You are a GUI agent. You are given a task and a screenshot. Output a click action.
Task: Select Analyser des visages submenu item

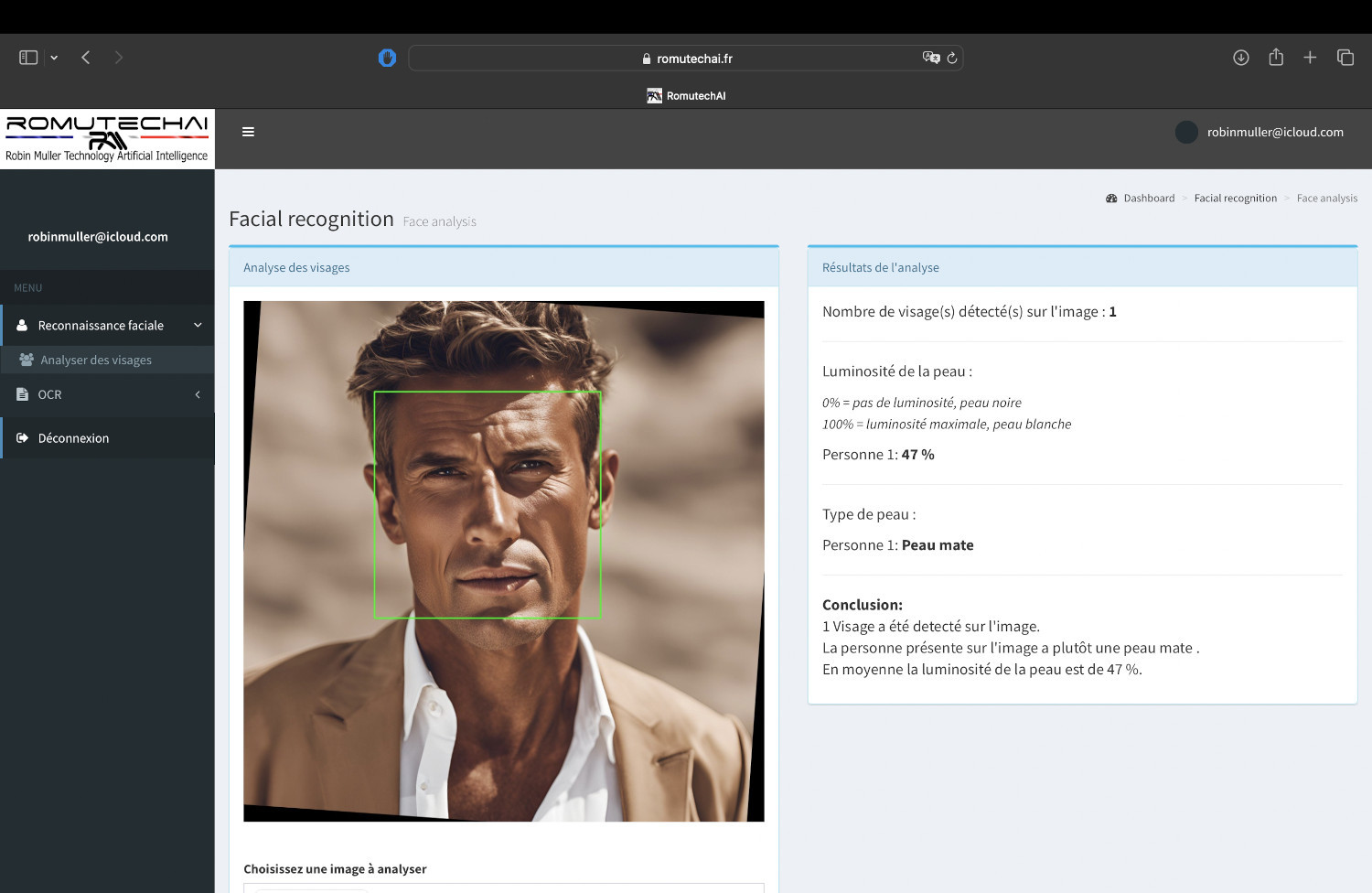(96, 360)
